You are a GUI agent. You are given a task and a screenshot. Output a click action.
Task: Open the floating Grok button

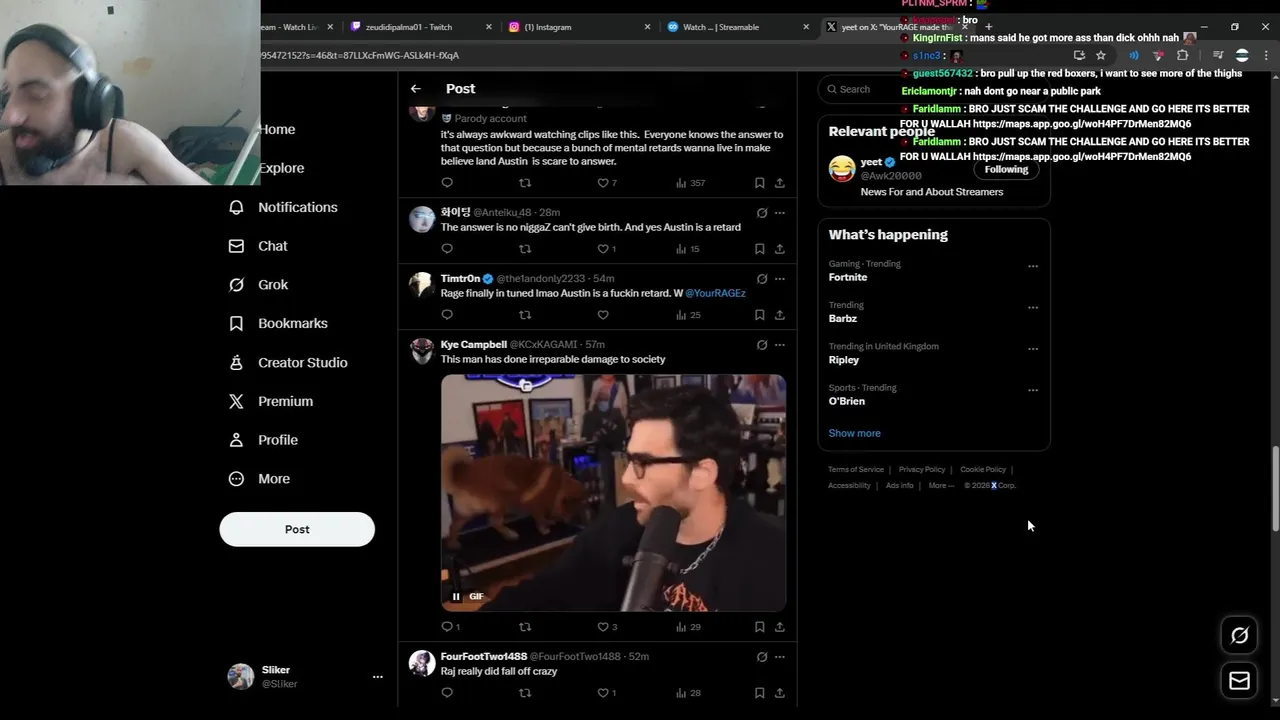1239,635
